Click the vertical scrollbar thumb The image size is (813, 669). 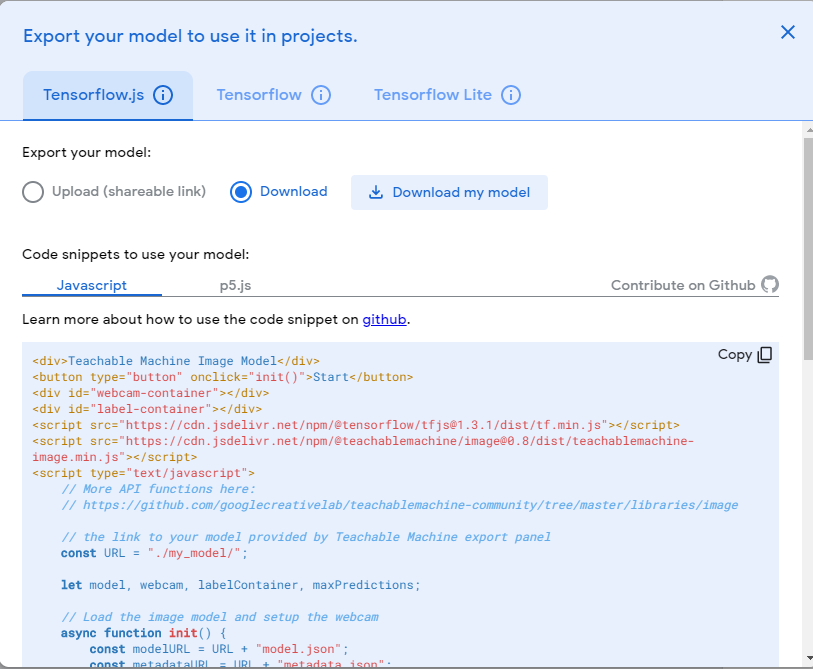808,248
